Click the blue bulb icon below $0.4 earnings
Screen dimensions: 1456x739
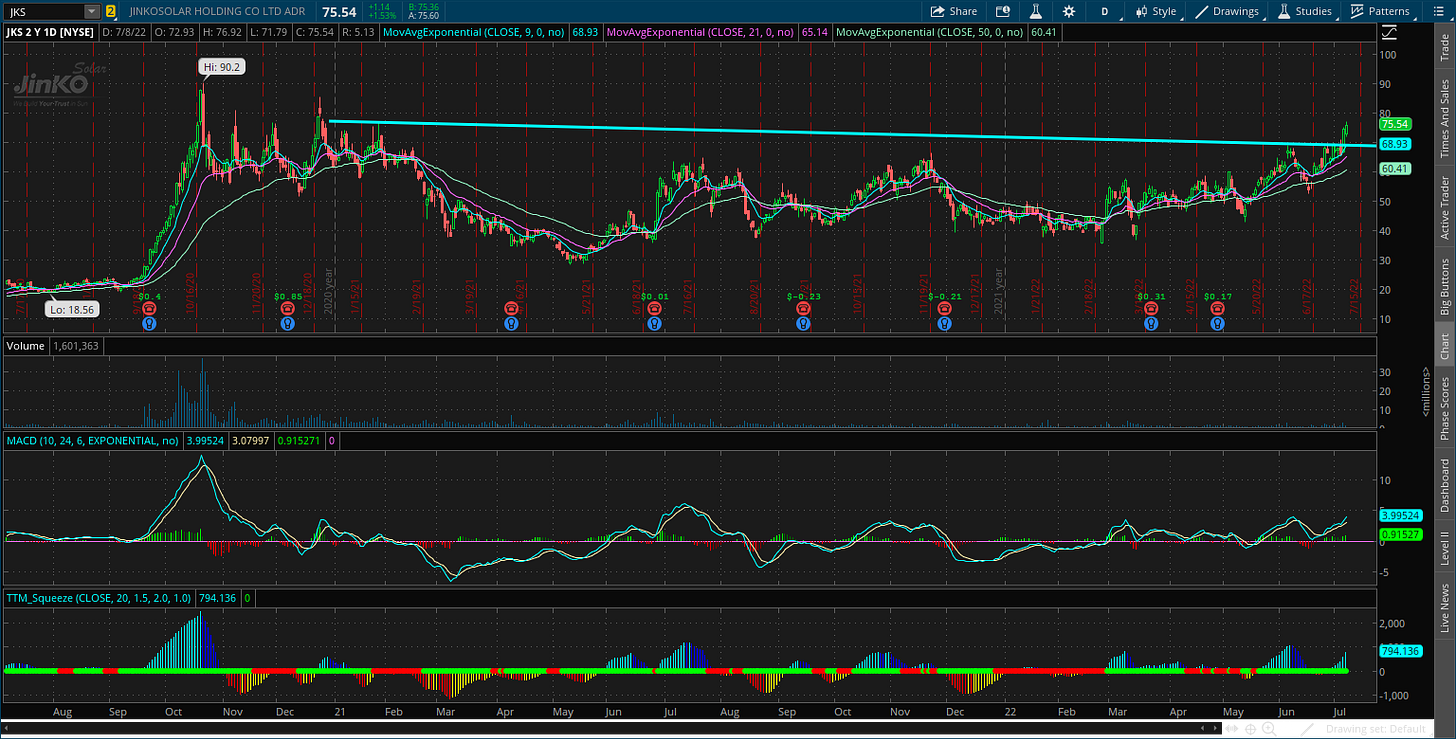[x=149, y=323]
